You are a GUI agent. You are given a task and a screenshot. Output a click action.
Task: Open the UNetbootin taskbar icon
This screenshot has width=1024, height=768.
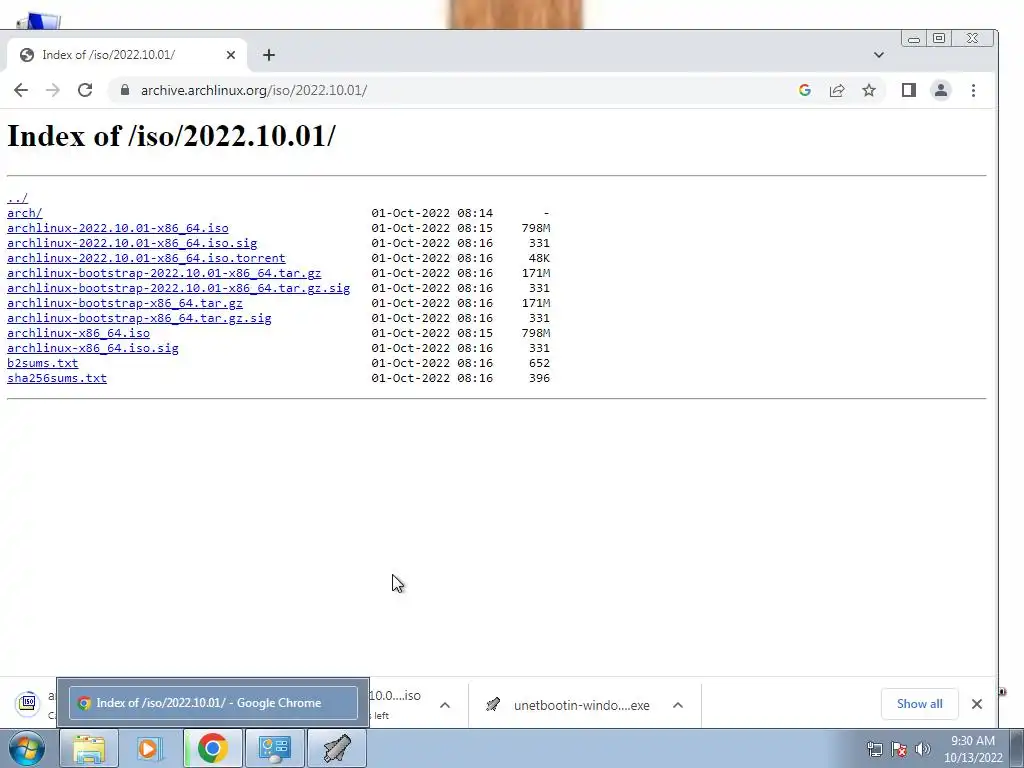336,748
